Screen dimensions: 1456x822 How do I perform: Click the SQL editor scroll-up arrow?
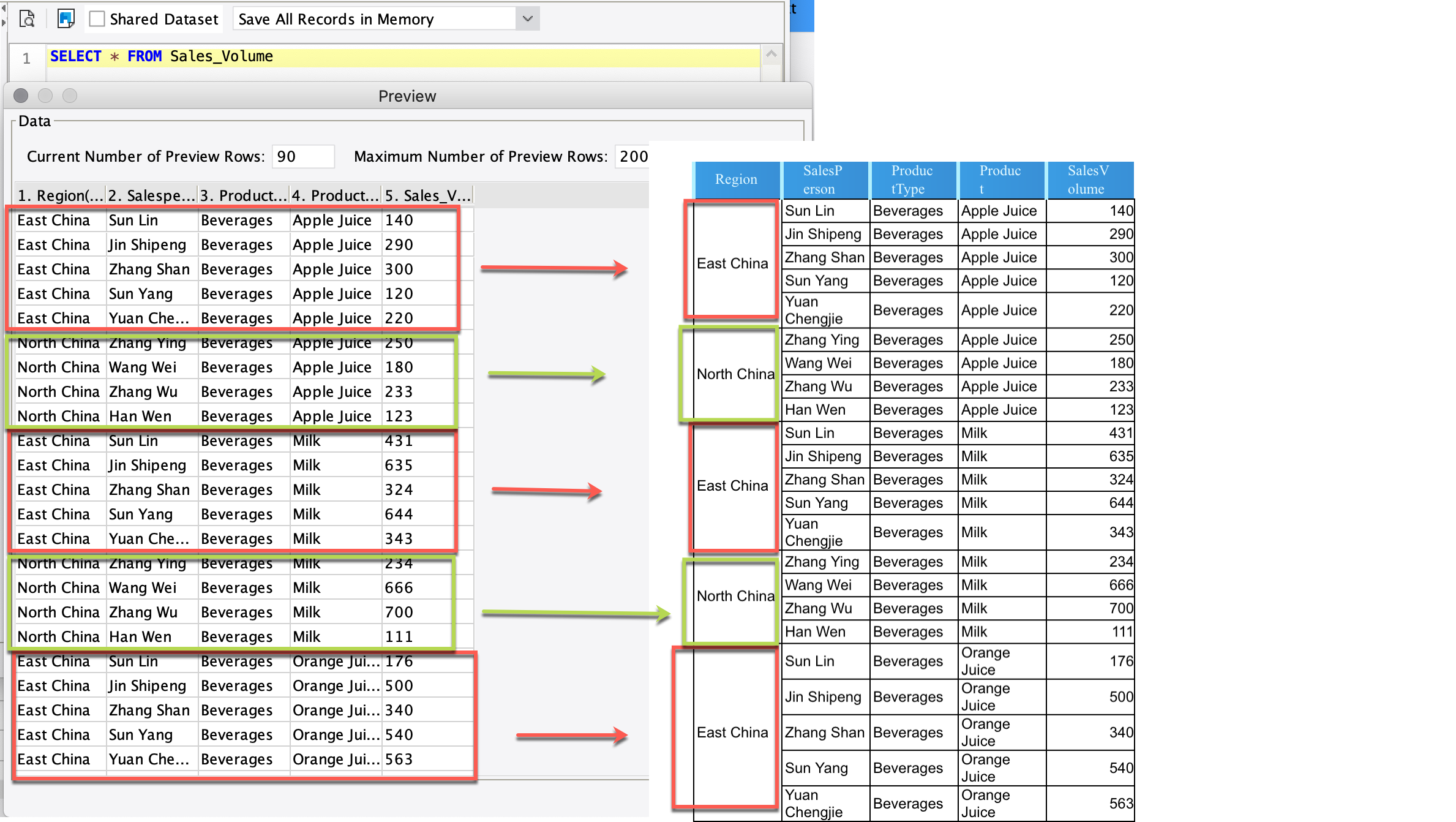pos(771,55)
